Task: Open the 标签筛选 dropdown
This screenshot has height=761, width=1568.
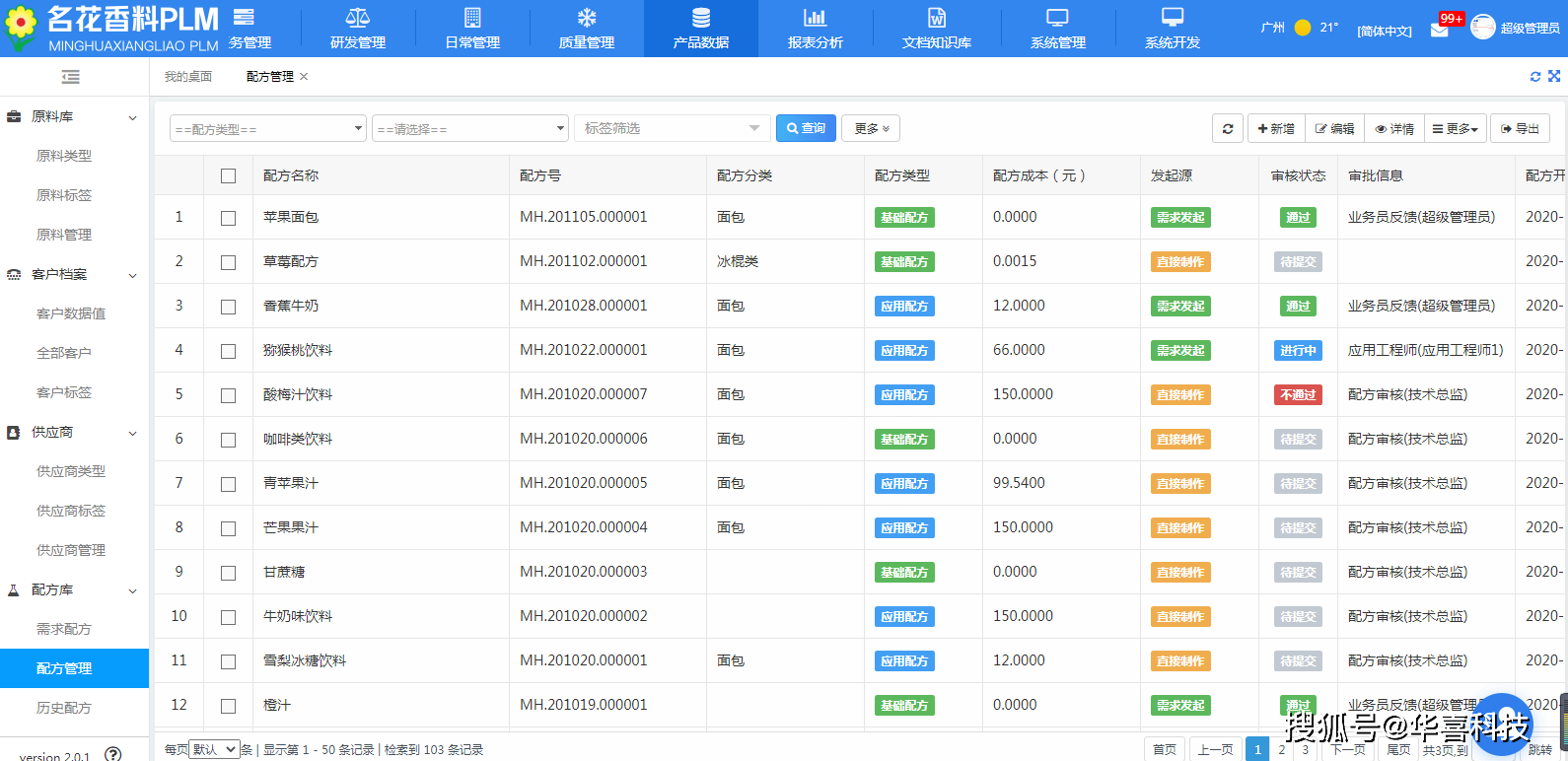Action: (672, 129)
